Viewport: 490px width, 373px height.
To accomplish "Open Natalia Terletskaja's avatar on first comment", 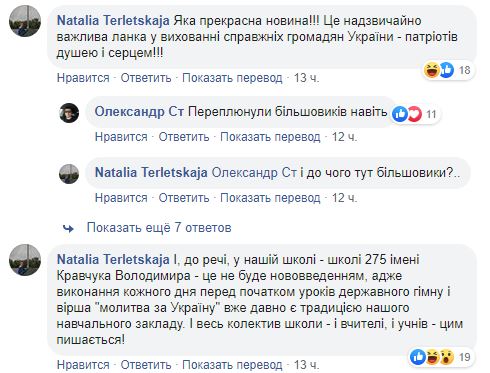I will 25,20.
